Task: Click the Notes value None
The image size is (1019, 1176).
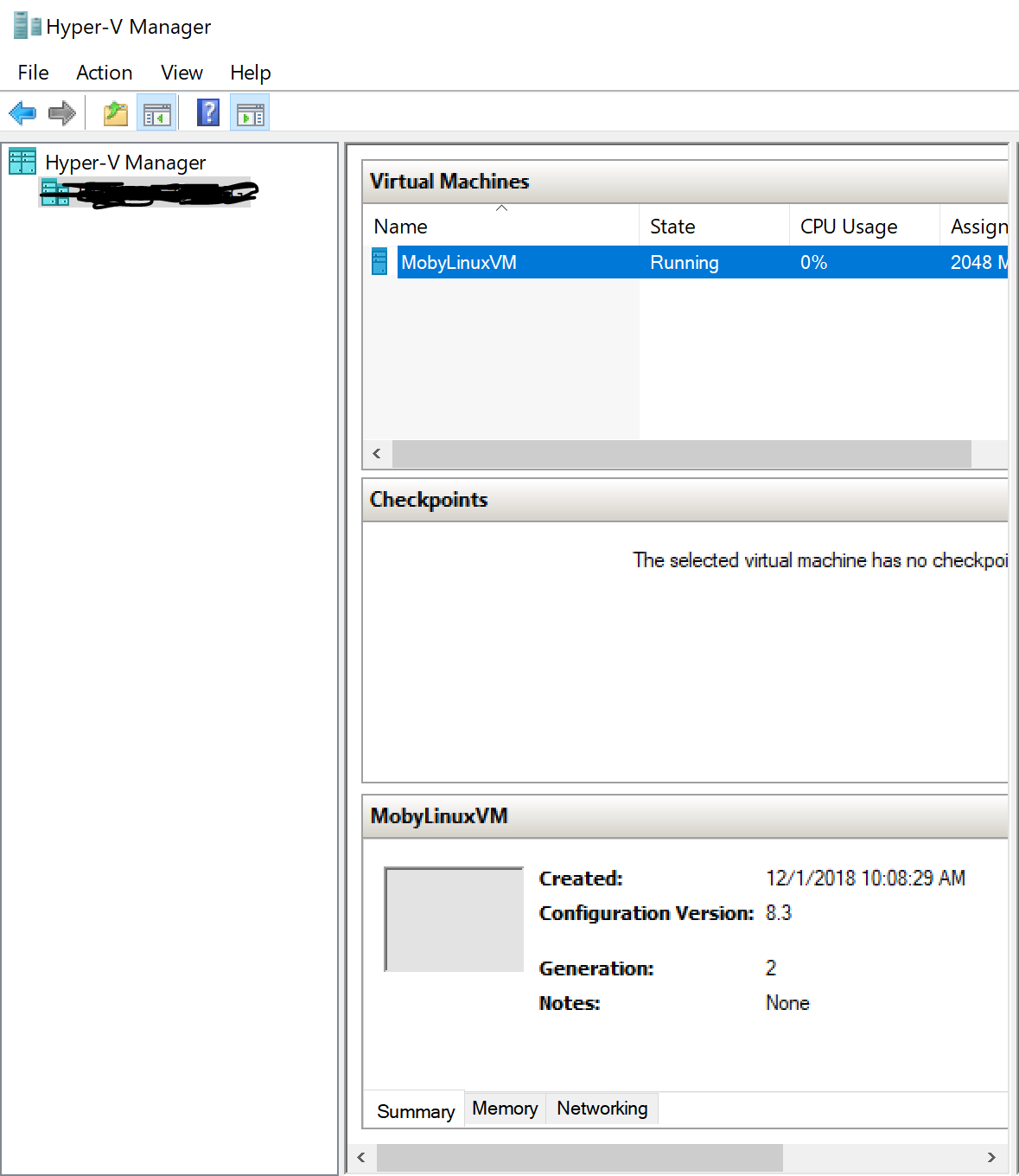Action: click(787, 1002)
